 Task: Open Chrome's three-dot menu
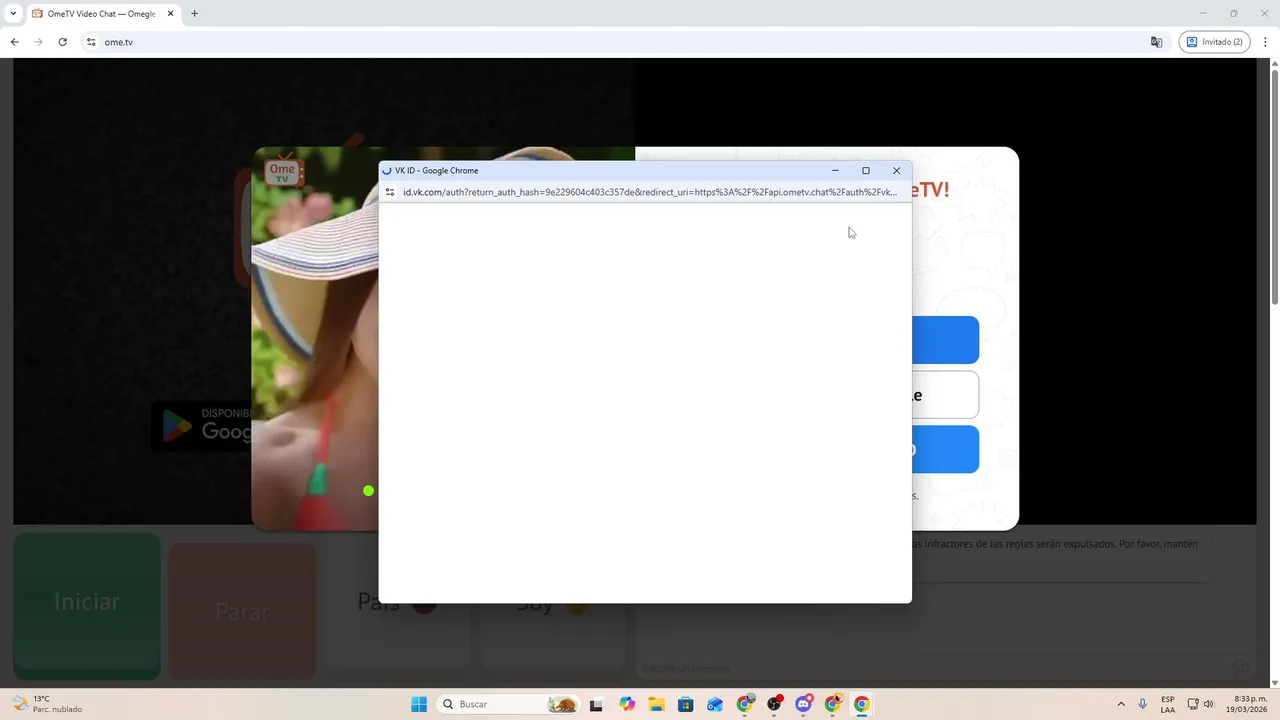point(1266,42)
